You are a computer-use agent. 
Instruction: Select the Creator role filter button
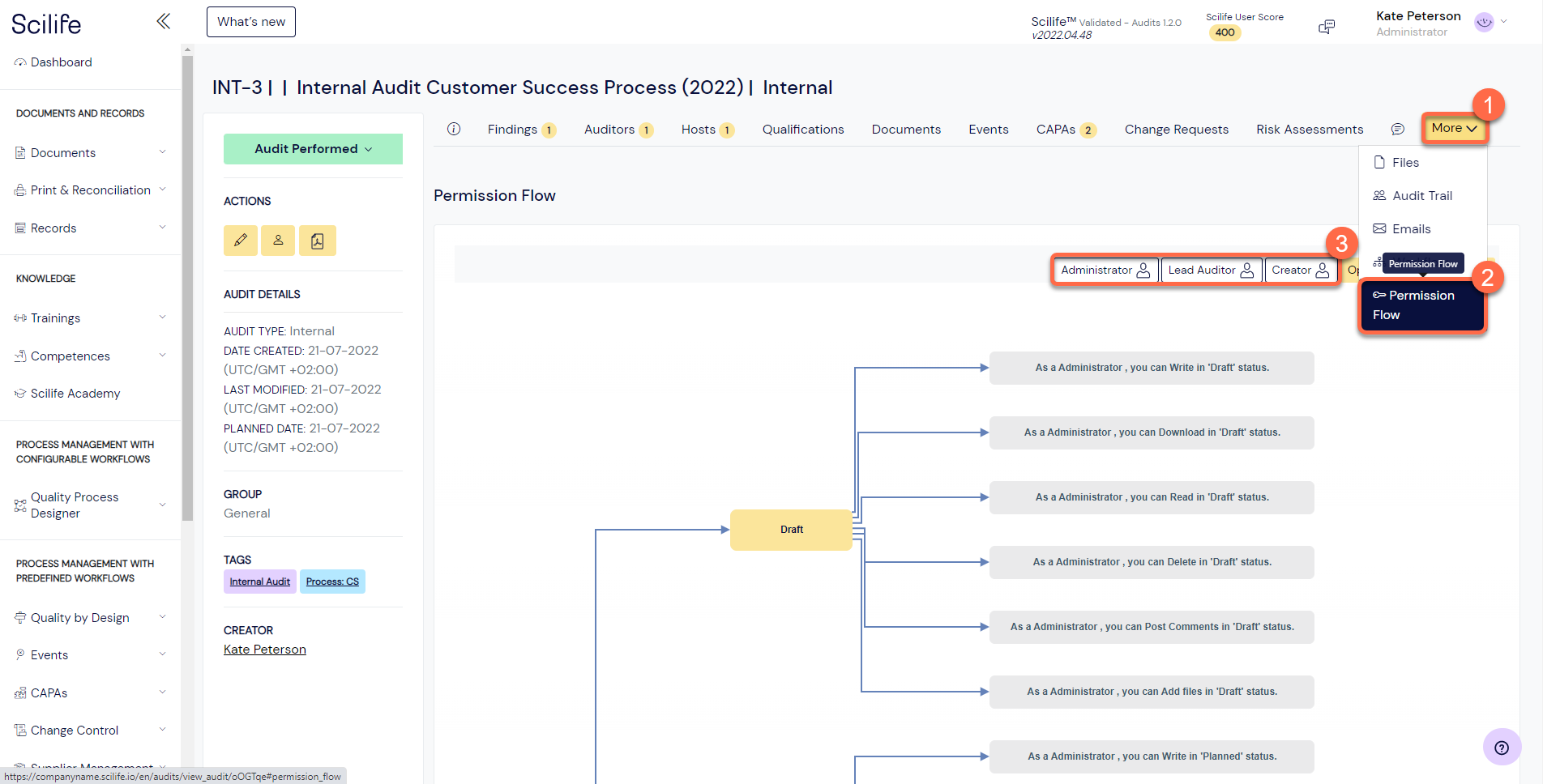[1301, 270]
